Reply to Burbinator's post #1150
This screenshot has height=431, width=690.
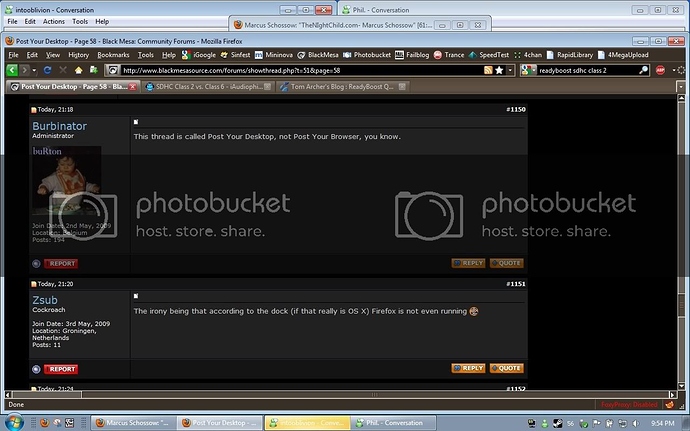pos(468,263)
